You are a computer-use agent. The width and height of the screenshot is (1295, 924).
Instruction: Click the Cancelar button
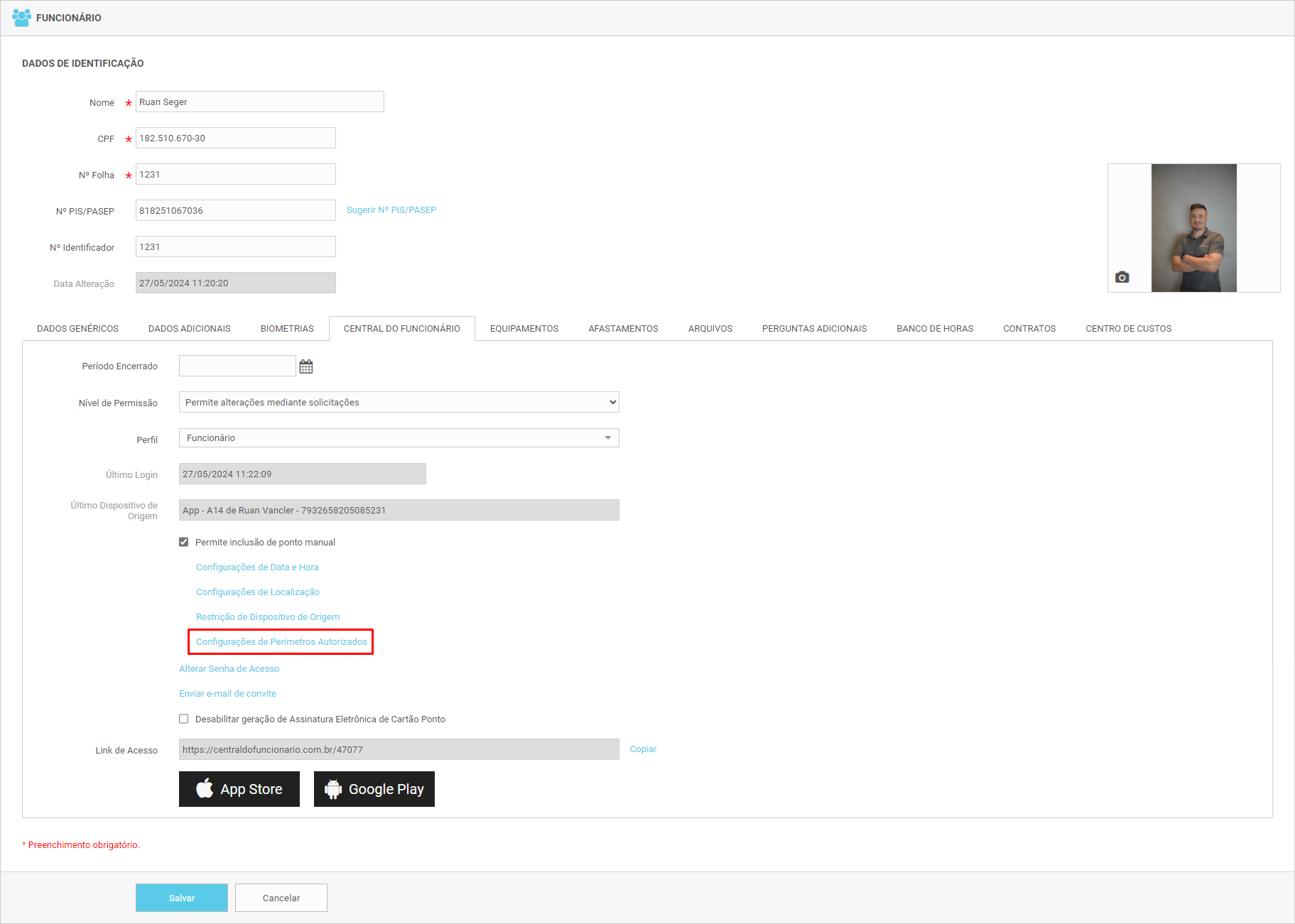tap(281, 898)
